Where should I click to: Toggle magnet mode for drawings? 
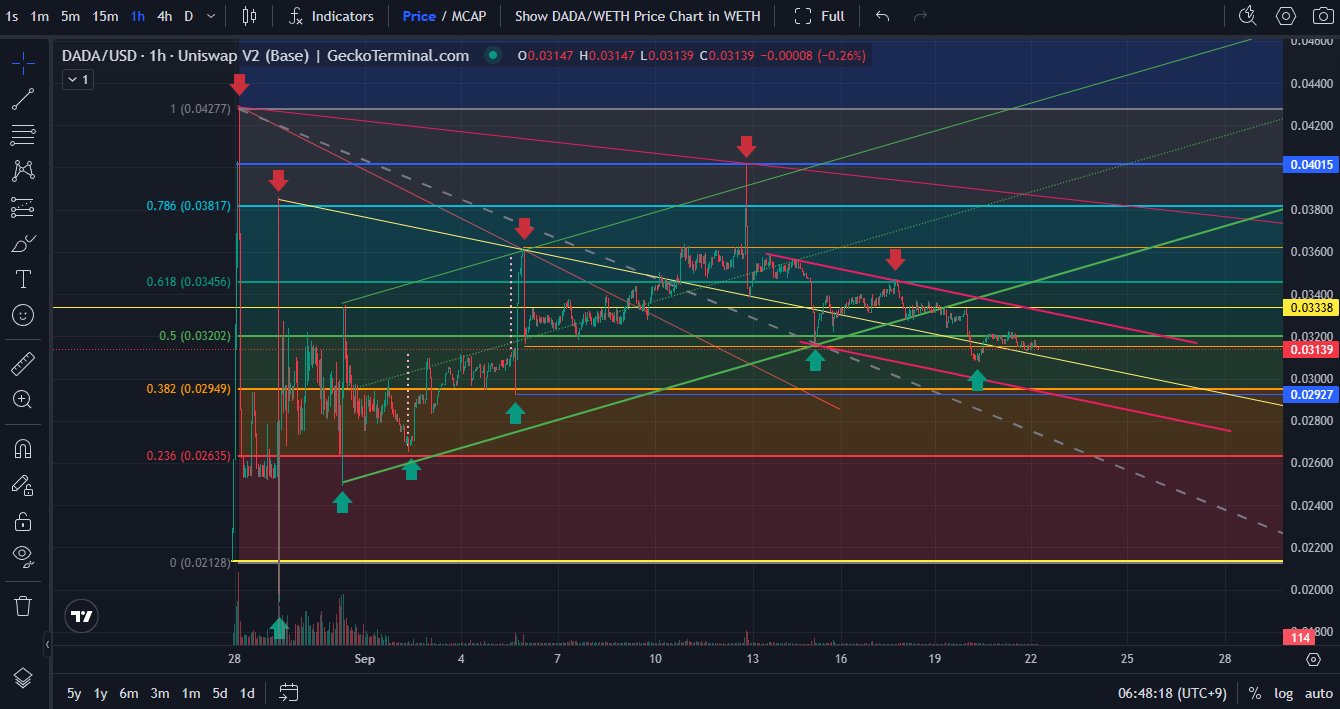click(x=23, y=448)
